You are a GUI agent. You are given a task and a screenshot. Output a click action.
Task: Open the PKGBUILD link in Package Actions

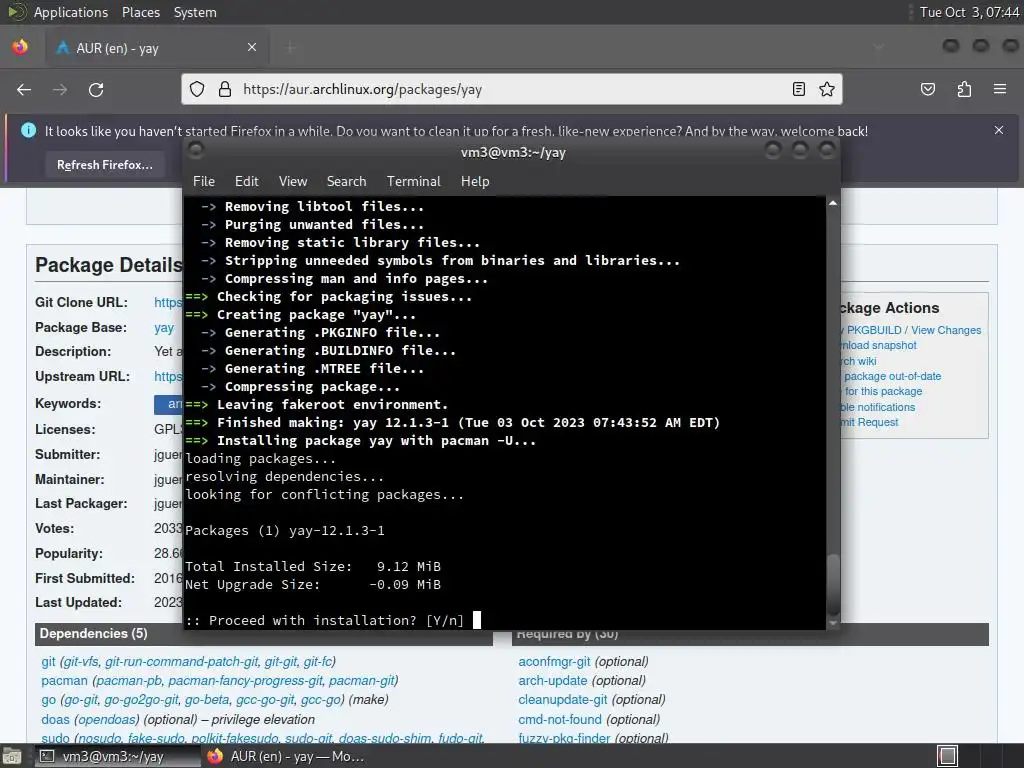click(874, 330)
